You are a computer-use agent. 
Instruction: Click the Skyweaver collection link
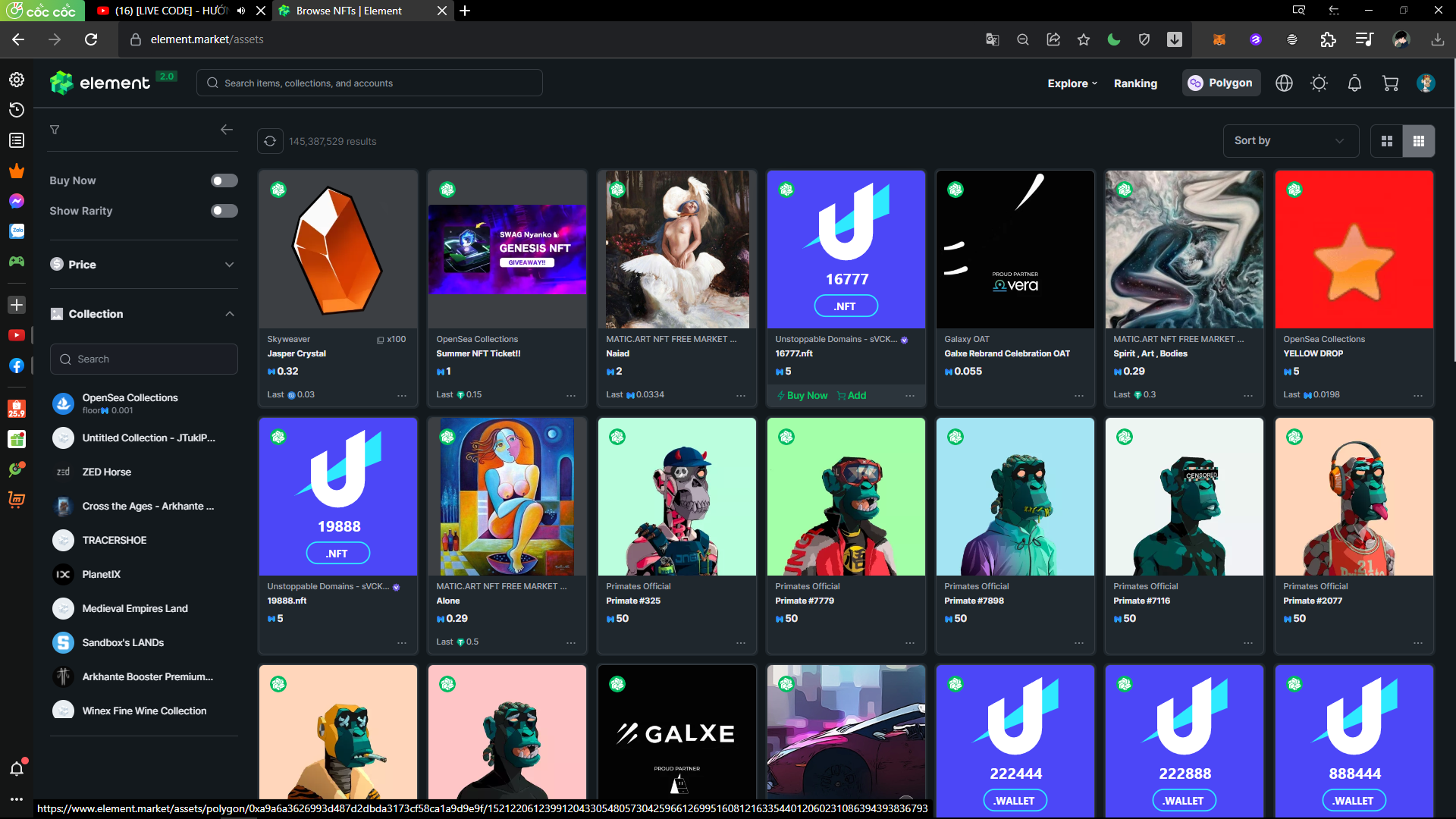coord(288,339)
